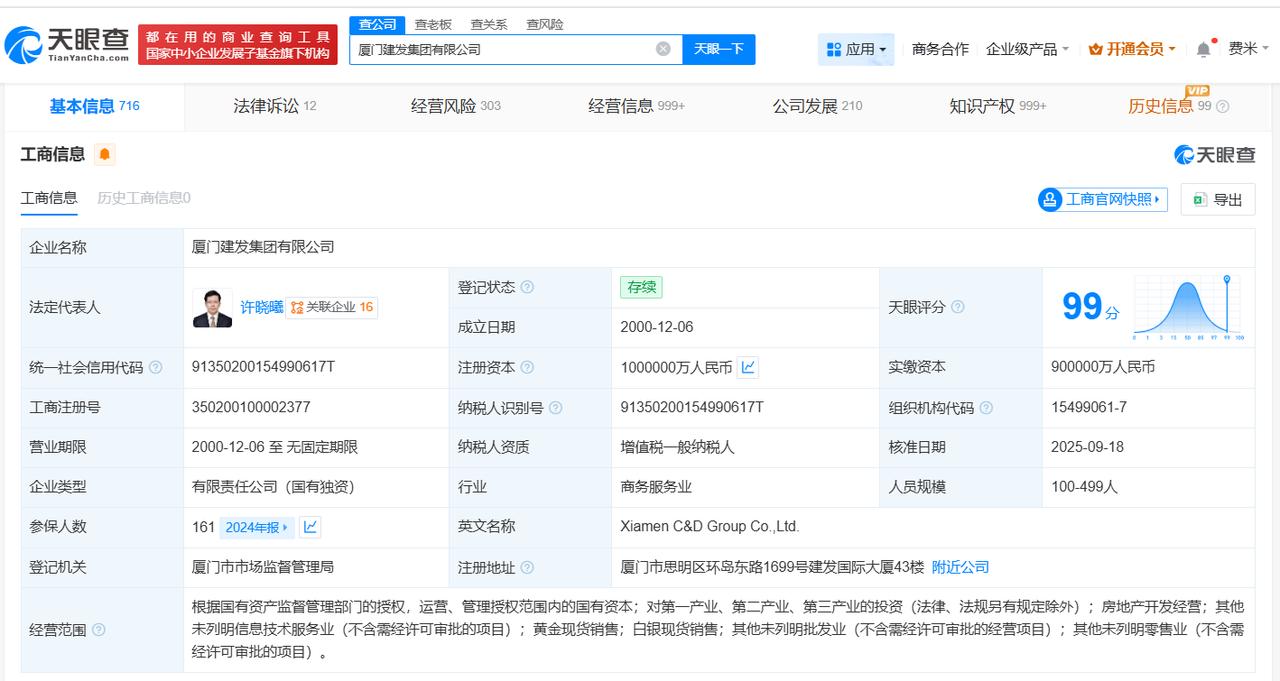The width and height of the screenshot is (1280, 681).
Task: Click help icon next to 注册地址
Action: coord(527,567)
